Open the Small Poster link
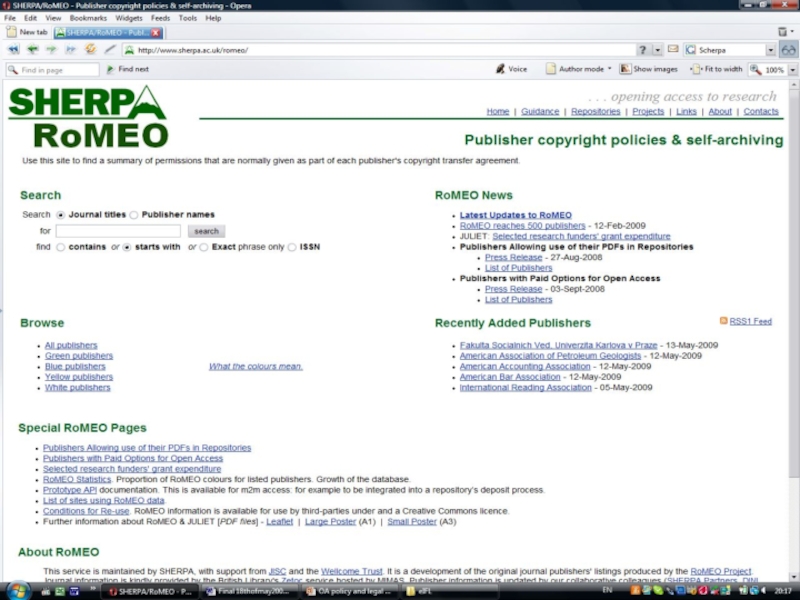The image size is (800, 600). pos(412,521)
